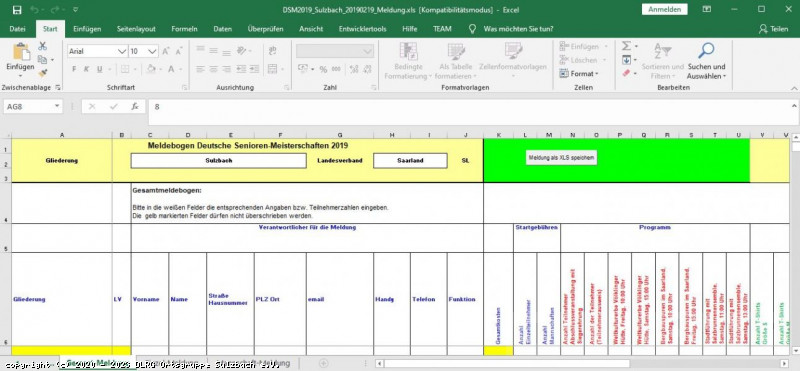Switch to the Daten ribbon tab

pyautogui.click(x=222, y=29)
